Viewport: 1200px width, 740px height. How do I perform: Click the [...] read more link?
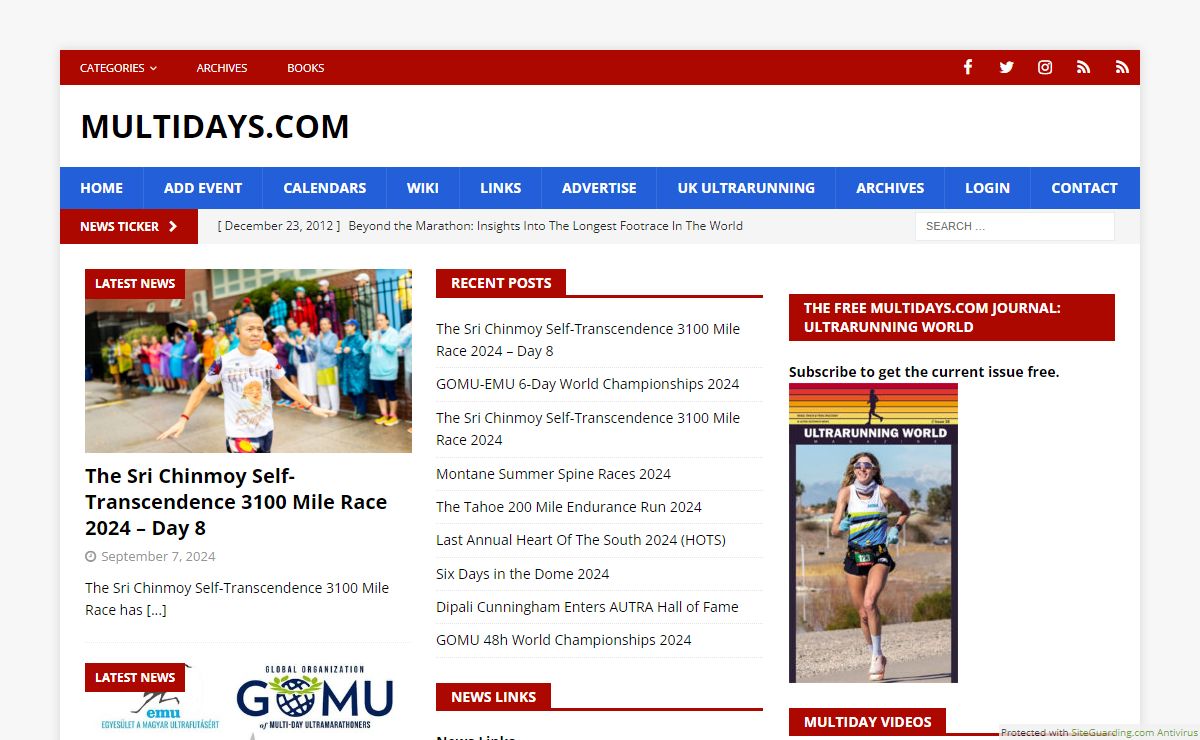coord(156,610)
